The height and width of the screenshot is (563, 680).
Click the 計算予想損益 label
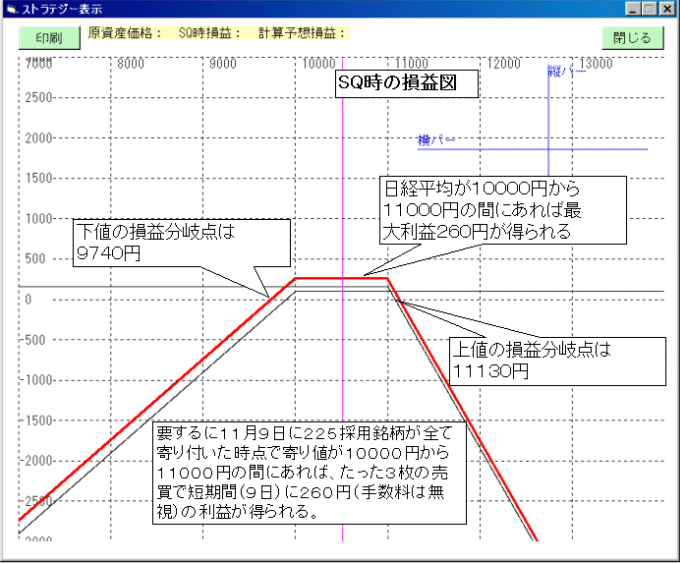pos(302,33)
